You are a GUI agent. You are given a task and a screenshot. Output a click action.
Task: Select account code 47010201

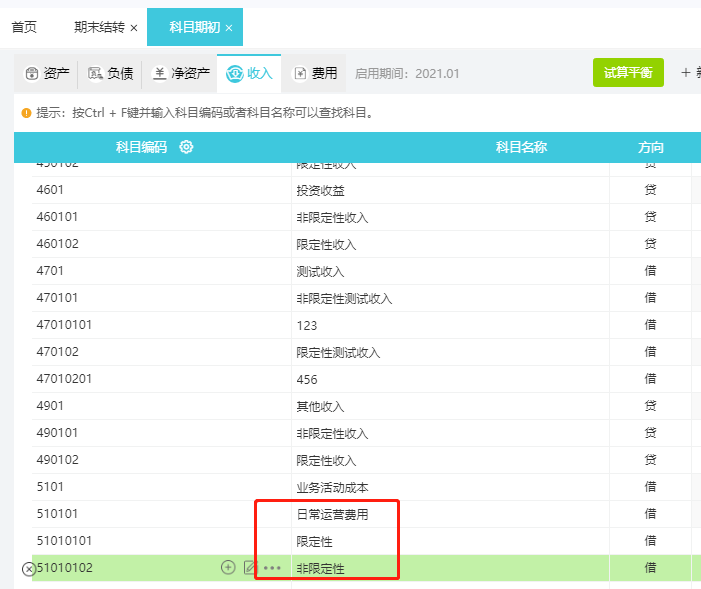click(64, 379)
